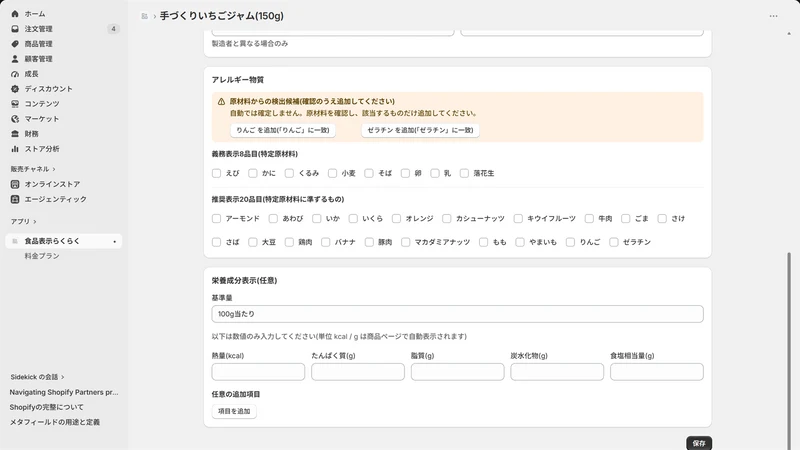Click the discounts badge icon

pos(15,89)
